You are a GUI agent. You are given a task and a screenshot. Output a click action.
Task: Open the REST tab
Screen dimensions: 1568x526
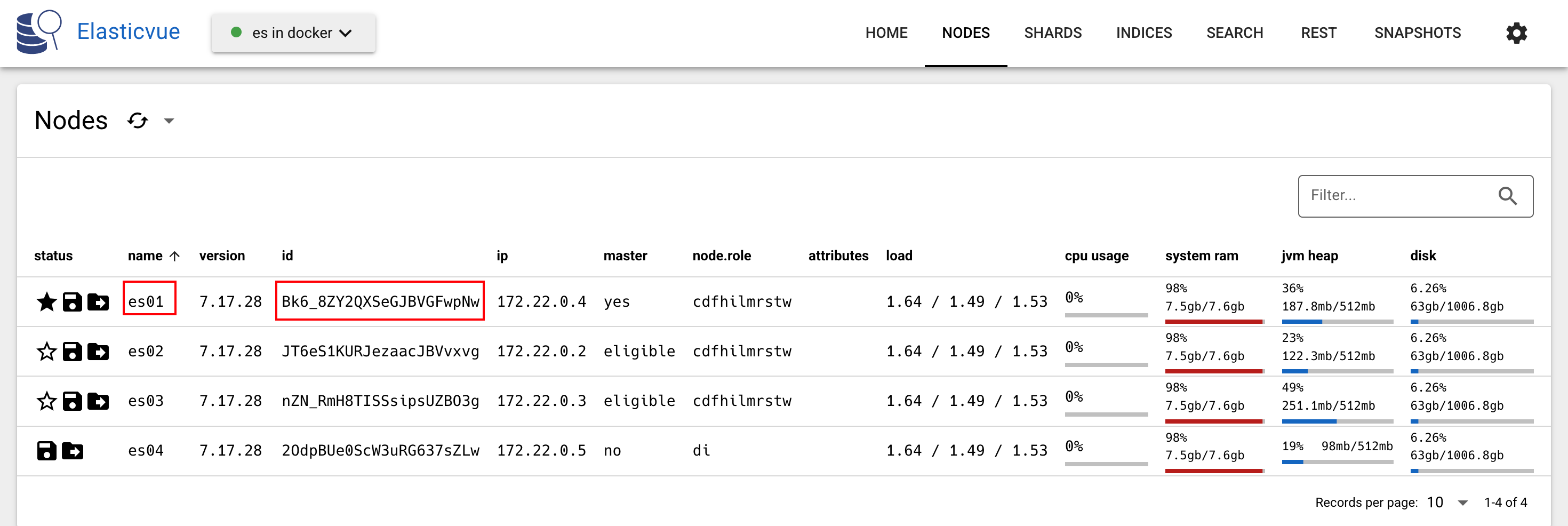(x=1319, y=33)
